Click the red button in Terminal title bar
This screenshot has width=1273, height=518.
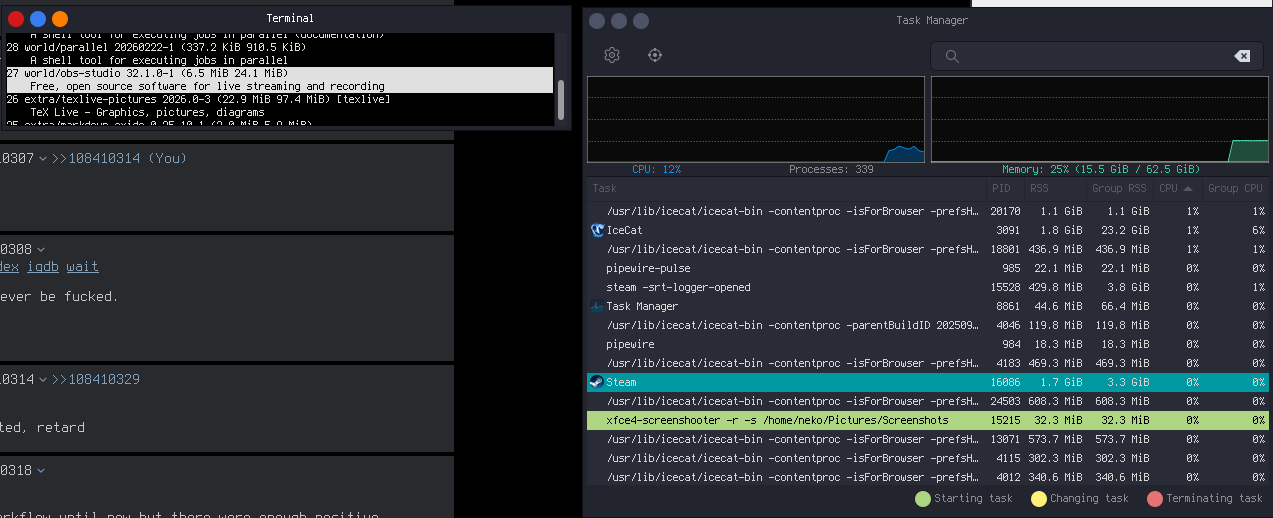(x=16, y=18)
